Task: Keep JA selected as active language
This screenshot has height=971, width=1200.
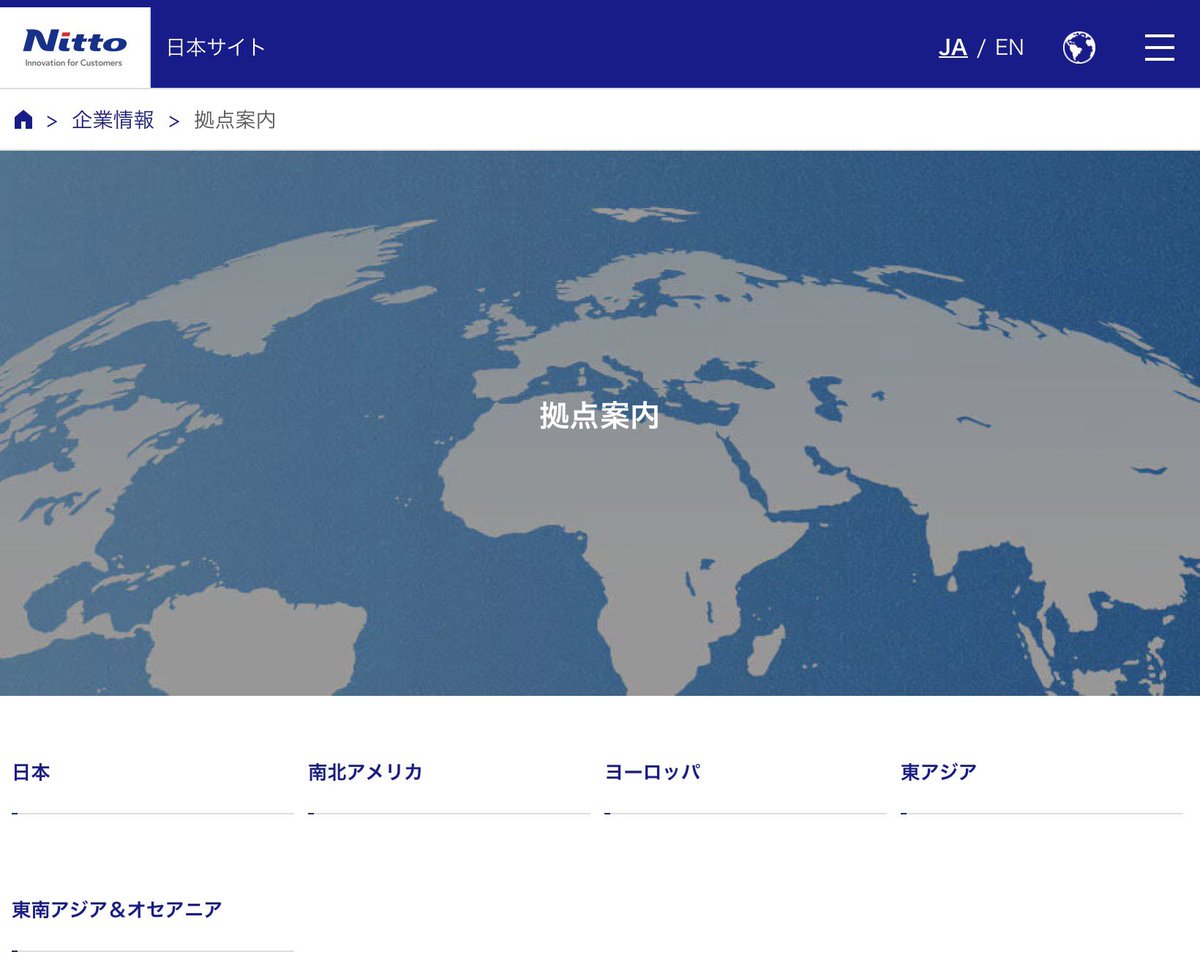Action: pyautogui.click(x=953, y=47)
